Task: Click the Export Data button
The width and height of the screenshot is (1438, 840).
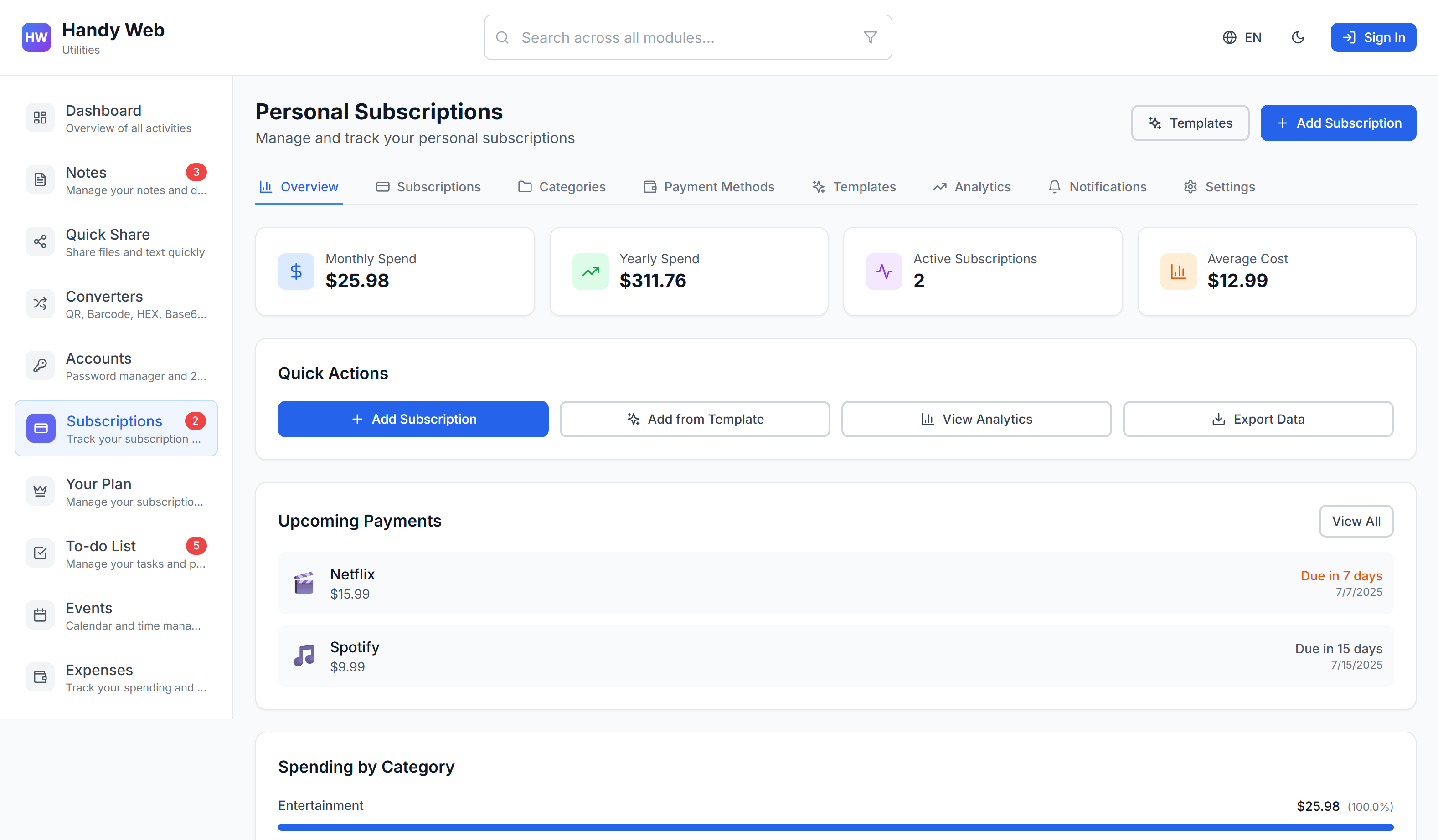Action: pyautogui.click(x=1258, y=419)
